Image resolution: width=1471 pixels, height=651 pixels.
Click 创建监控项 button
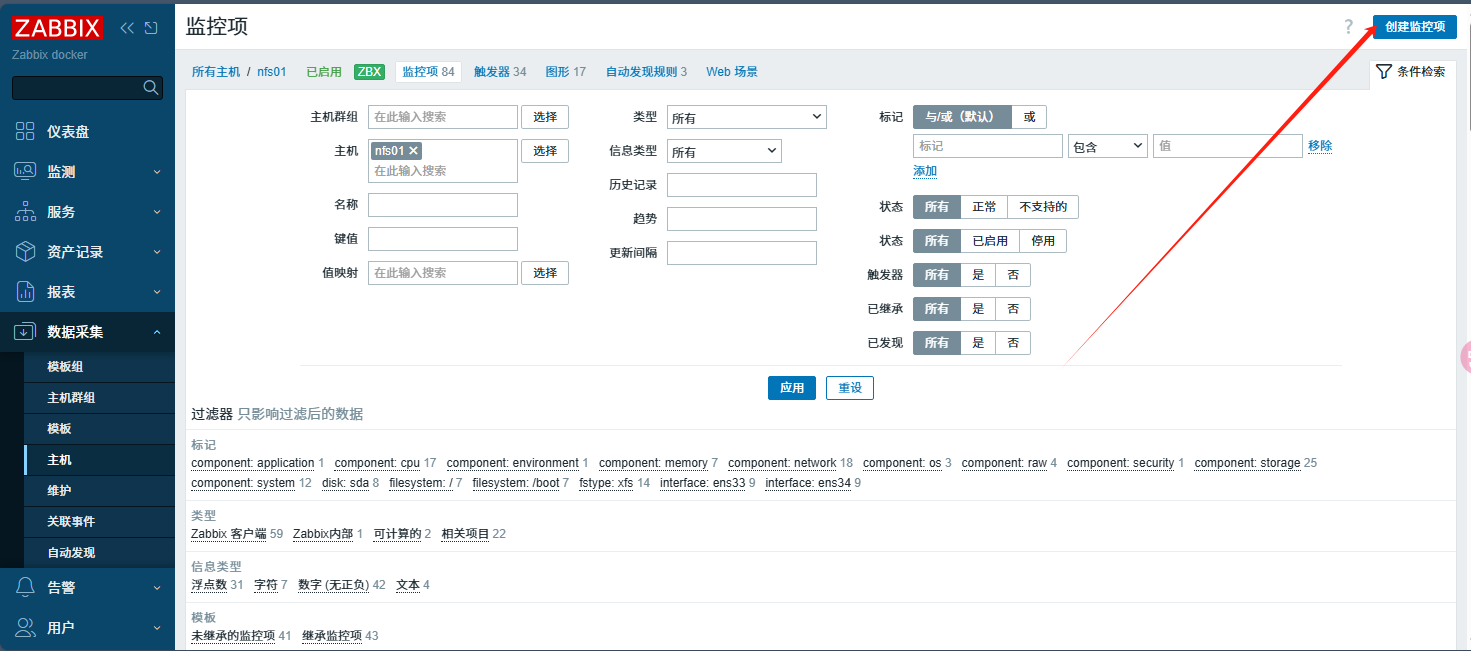click(x=1415, y=27)
